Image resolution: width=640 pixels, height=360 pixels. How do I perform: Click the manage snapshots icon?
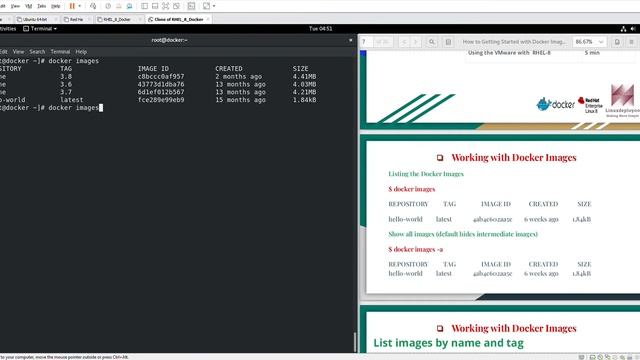(129, 6)
